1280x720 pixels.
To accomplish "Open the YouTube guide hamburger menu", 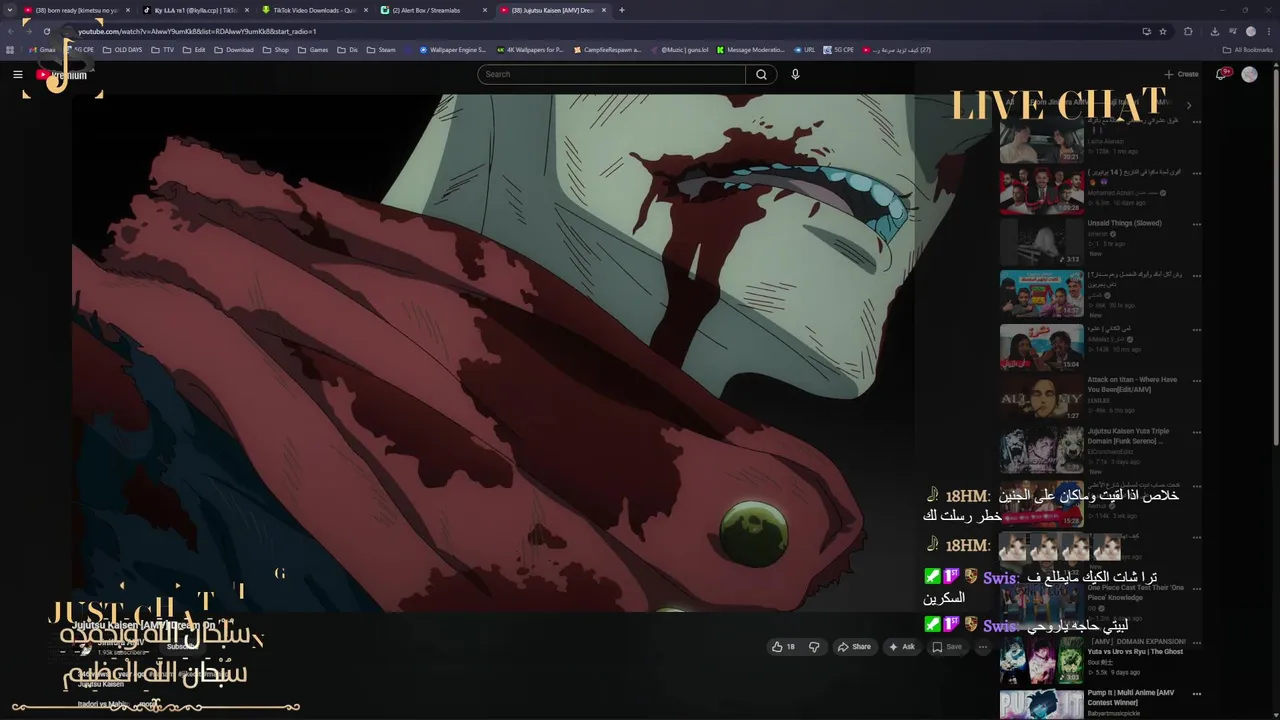I will (17, 74).
